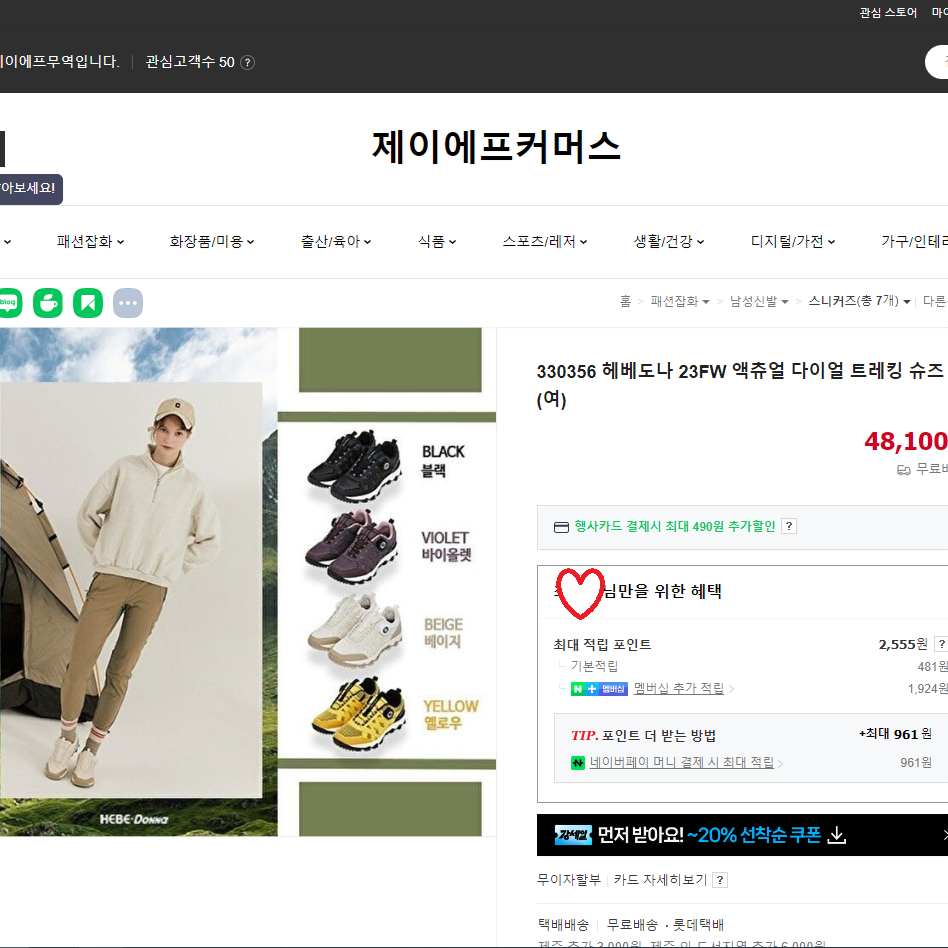This screenshot has height=948, width=948.
Task: Open the 식품 category menu
Action: pyautogui.click(x=437, y=242)
